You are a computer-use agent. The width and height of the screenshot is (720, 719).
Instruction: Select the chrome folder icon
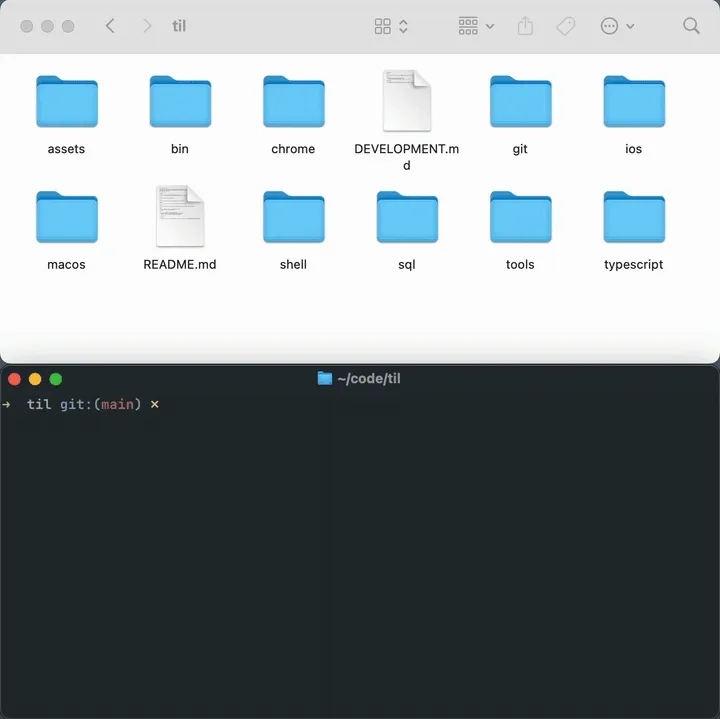[x=293, y=101]
